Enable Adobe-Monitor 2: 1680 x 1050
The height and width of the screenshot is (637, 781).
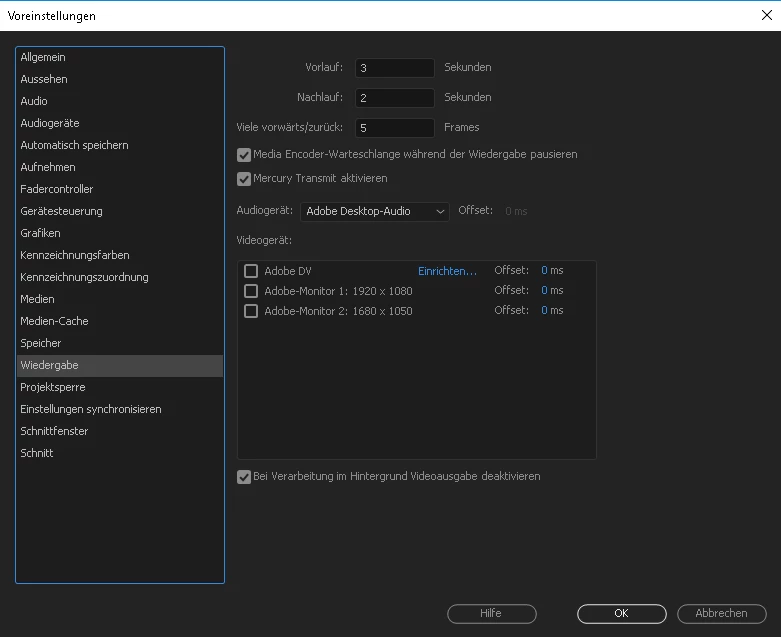(251, 311)
